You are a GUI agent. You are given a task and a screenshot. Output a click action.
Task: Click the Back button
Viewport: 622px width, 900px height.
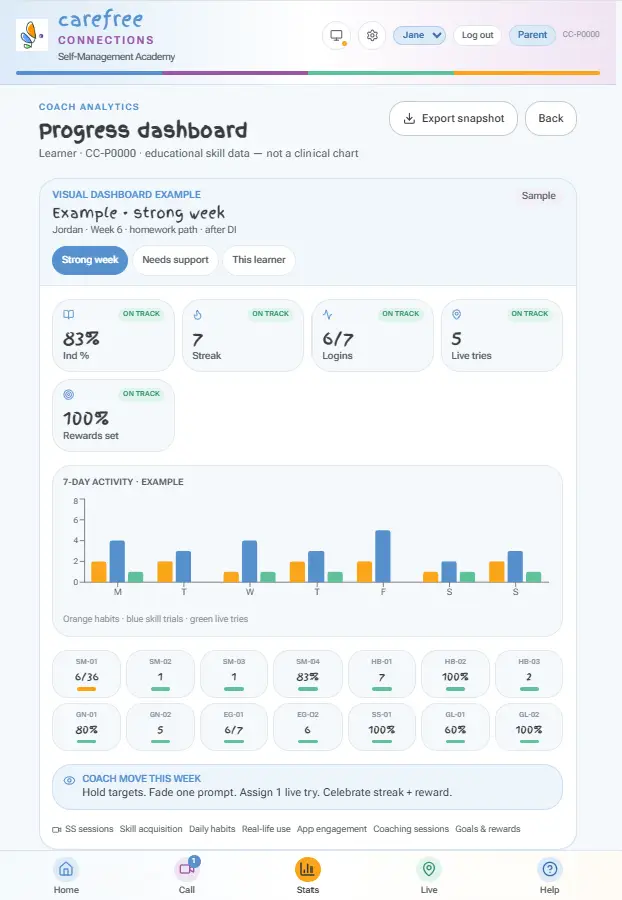551,118
